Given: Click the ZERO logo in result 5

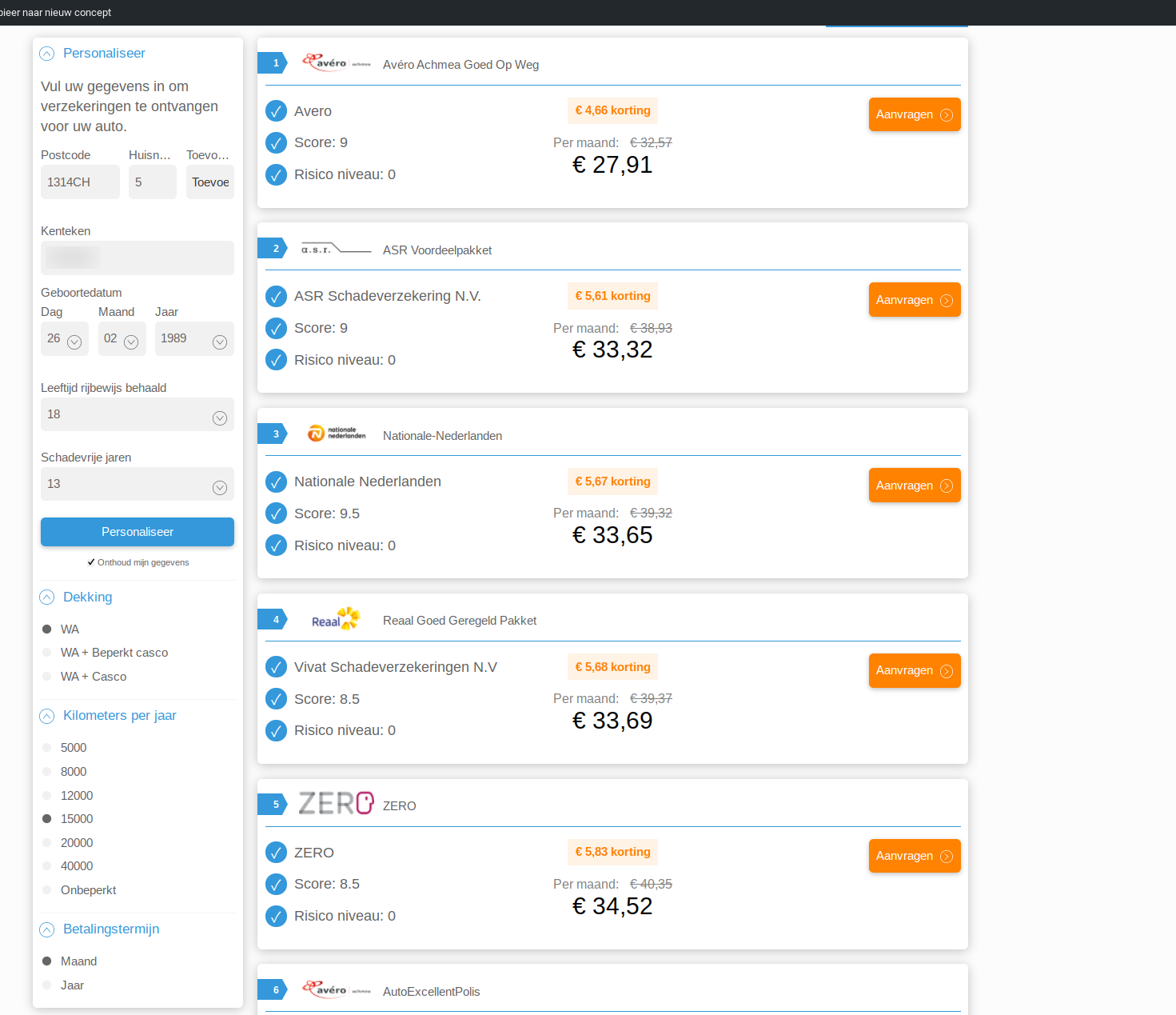Looking at the screenshot, I should [x=336, y=803].
